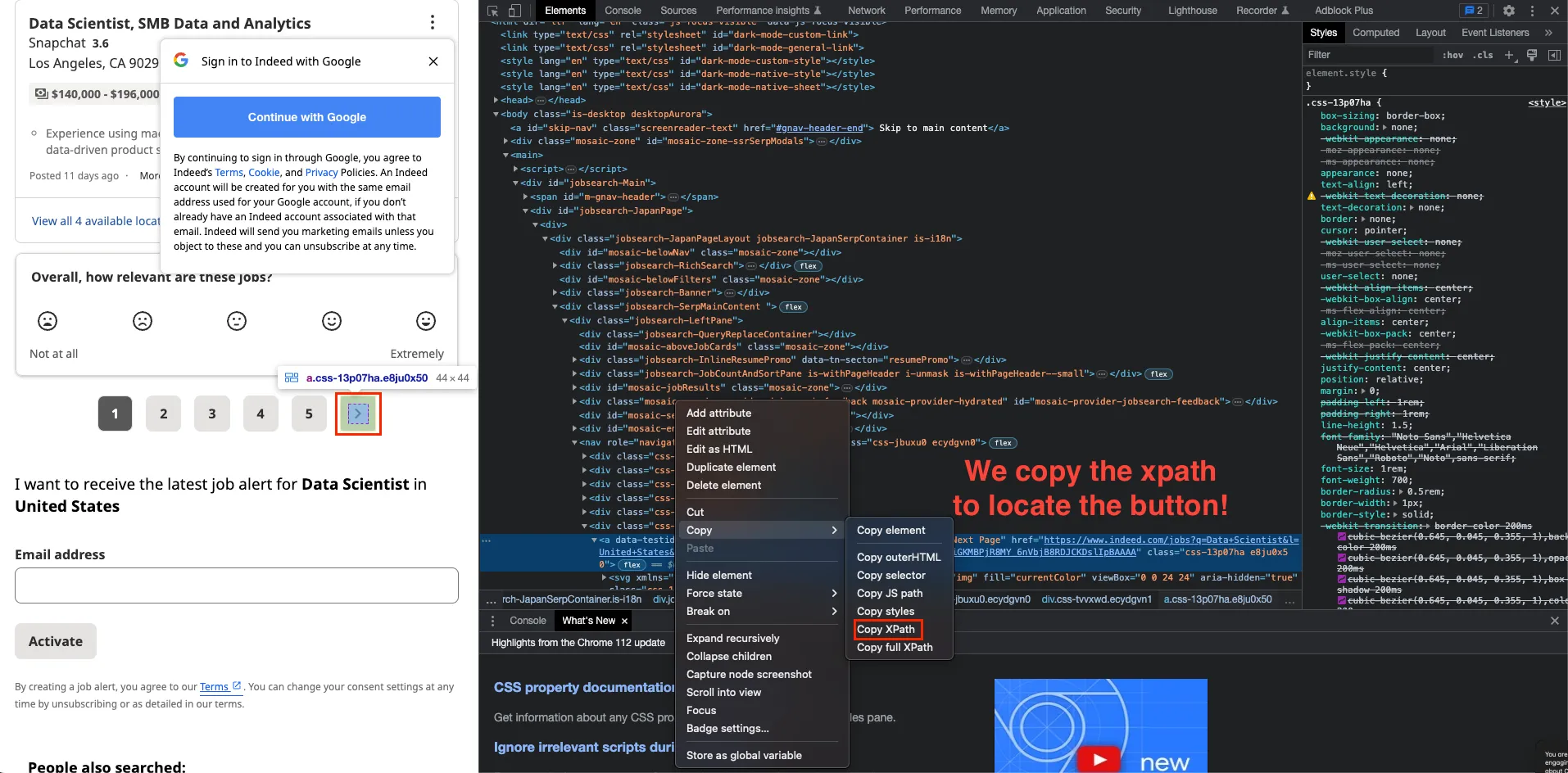The image size is (1568, 773).
Task: Open the job card three-dot menu
Action: click(433, 22)
